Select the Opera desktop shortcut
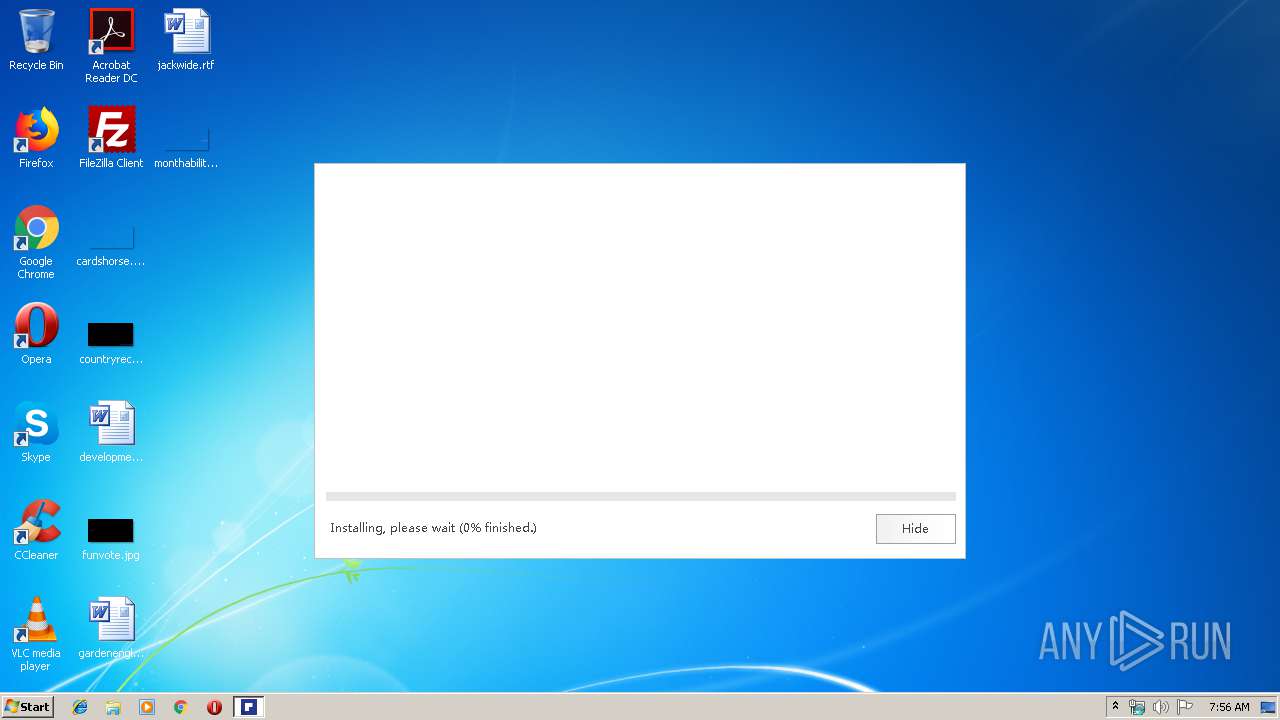This screenshot has height=720, width=1280. (x=36, y=334)
